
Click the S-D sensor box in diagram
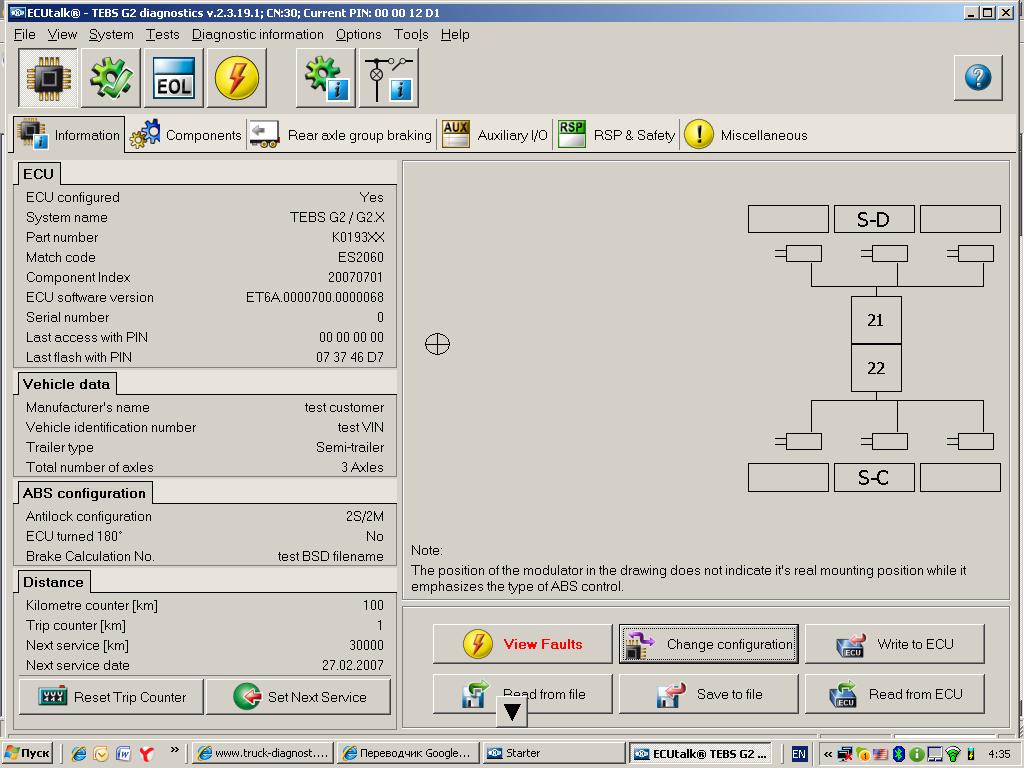[x=874, y=219]
